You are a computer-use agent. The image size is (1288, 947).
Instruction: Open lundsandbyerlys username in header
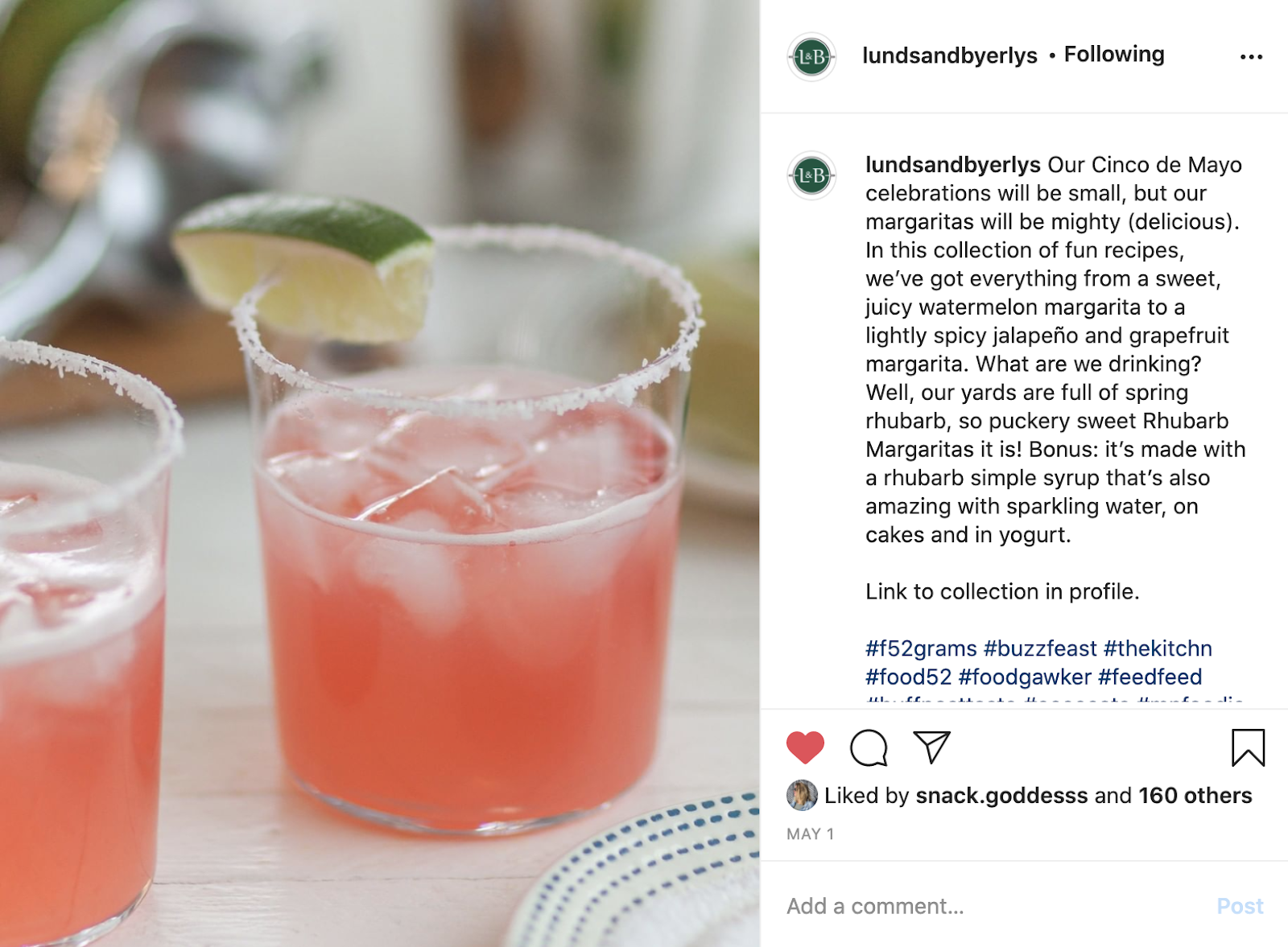(950, 55)
